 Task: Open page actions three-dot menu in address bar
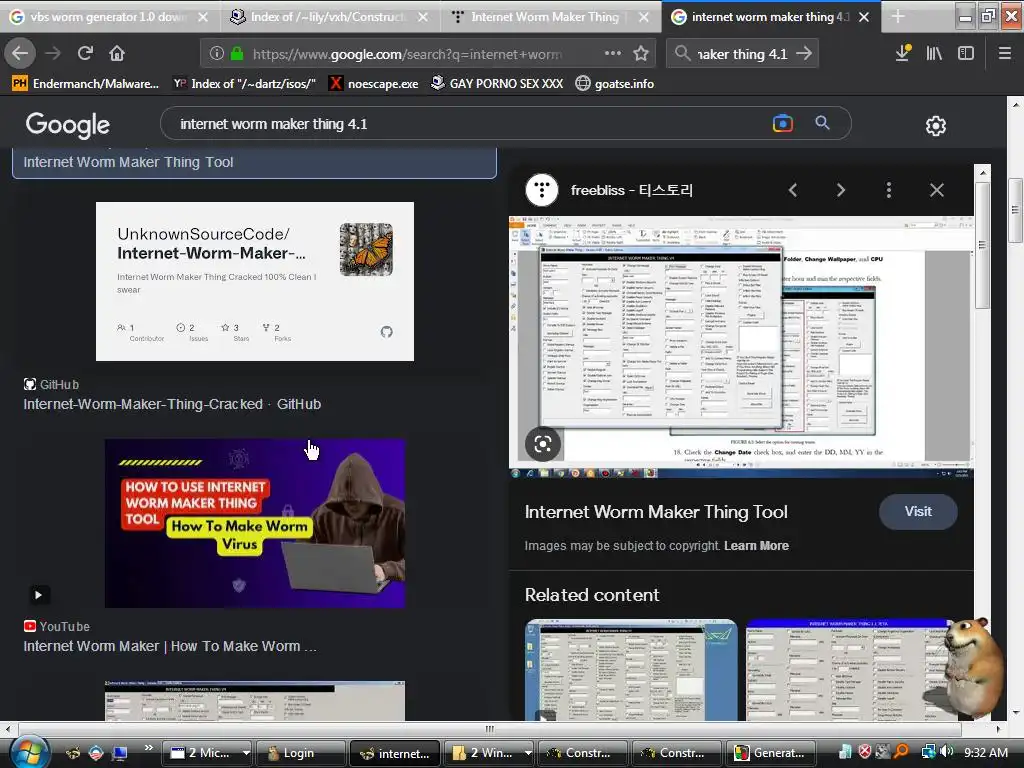tap(613, 54)
